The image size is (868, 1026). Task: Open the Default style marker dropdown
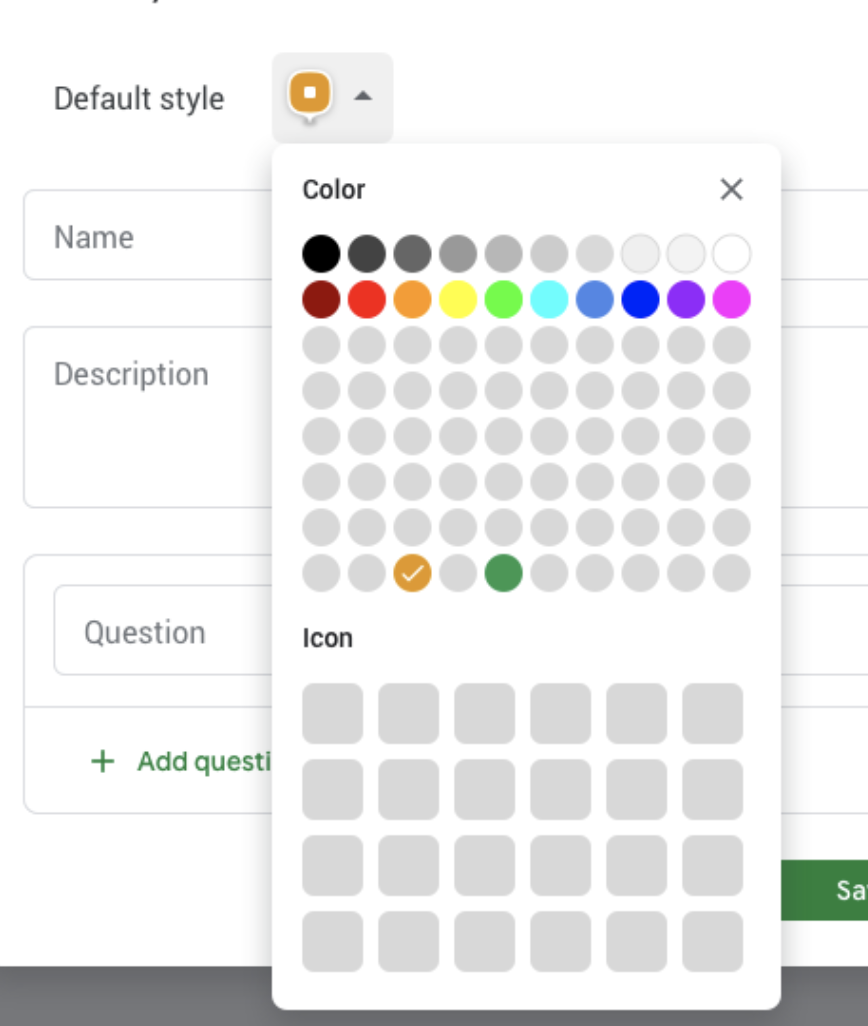[x=332, y=97]
